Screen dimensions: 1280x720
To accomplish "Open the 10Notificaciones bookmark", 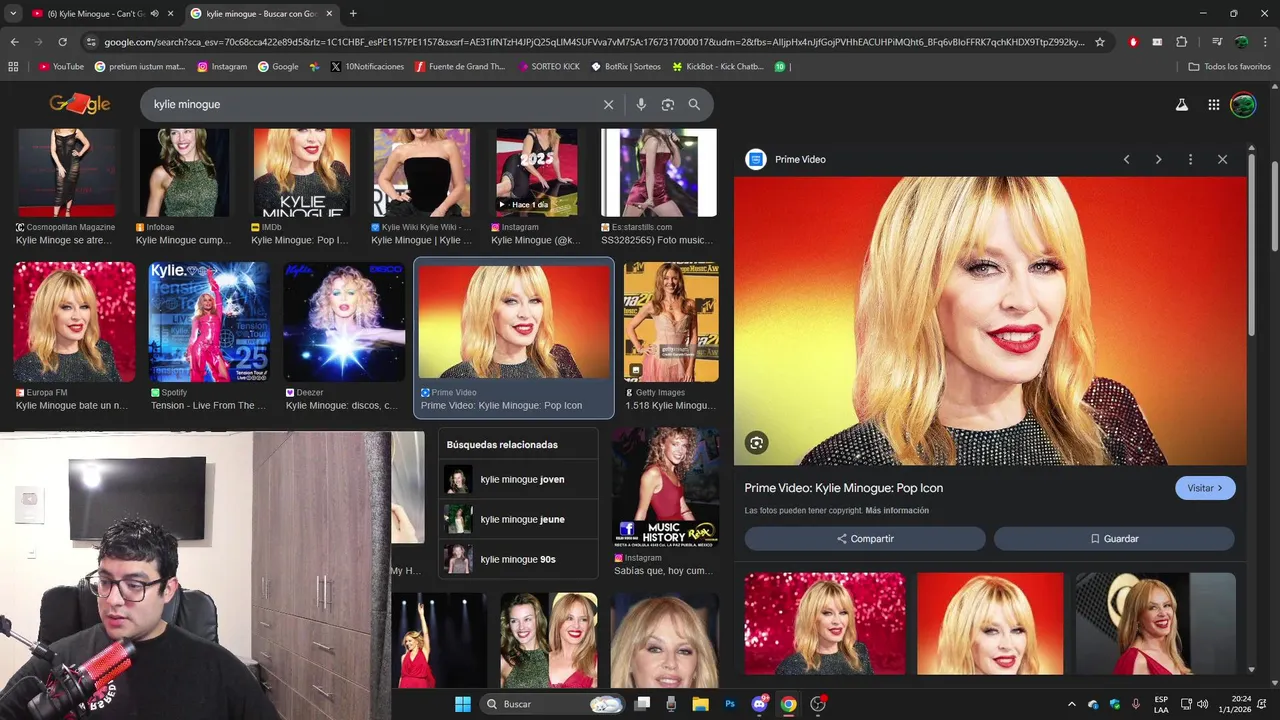I will coord(367,67).
